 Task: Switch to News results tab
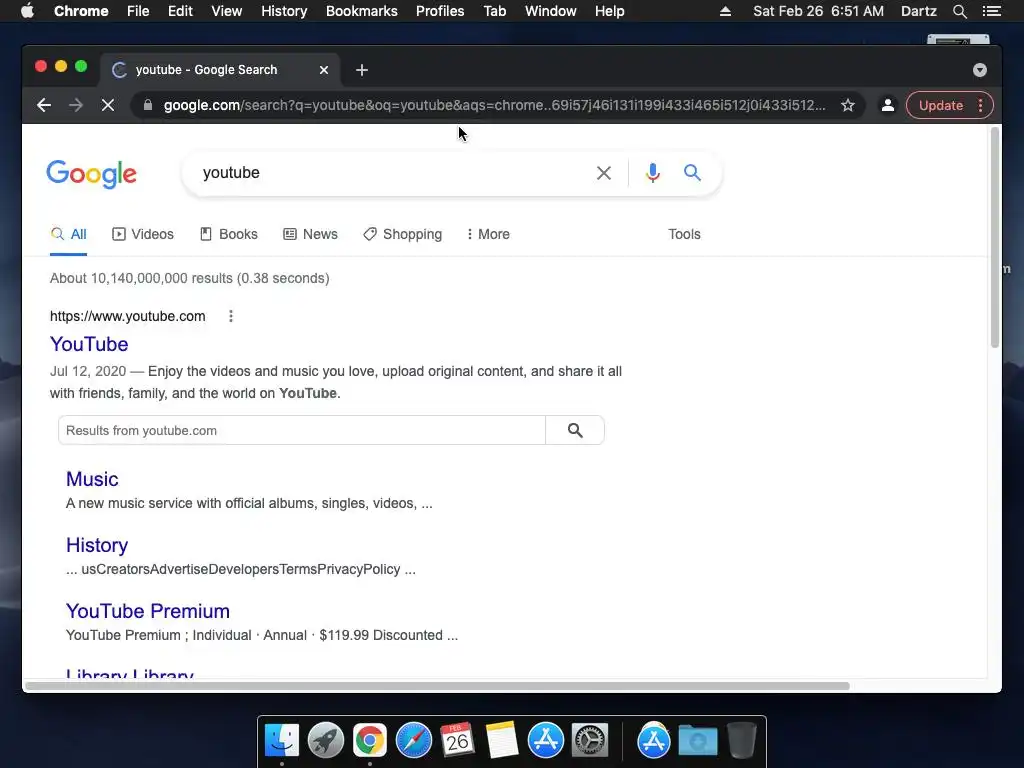tap(310, 234)
